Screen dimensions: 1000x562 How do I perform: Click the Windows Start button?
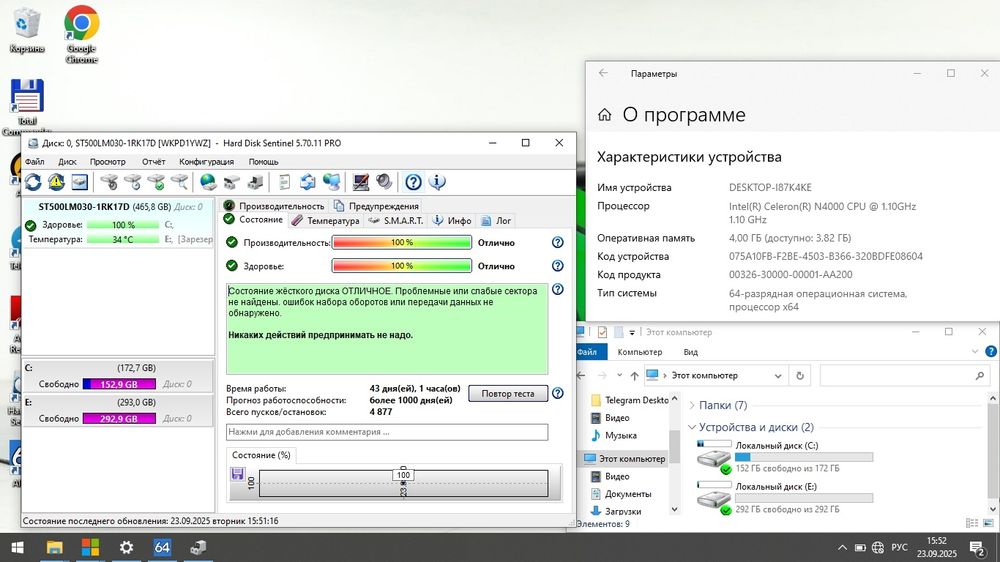(17, 547)
